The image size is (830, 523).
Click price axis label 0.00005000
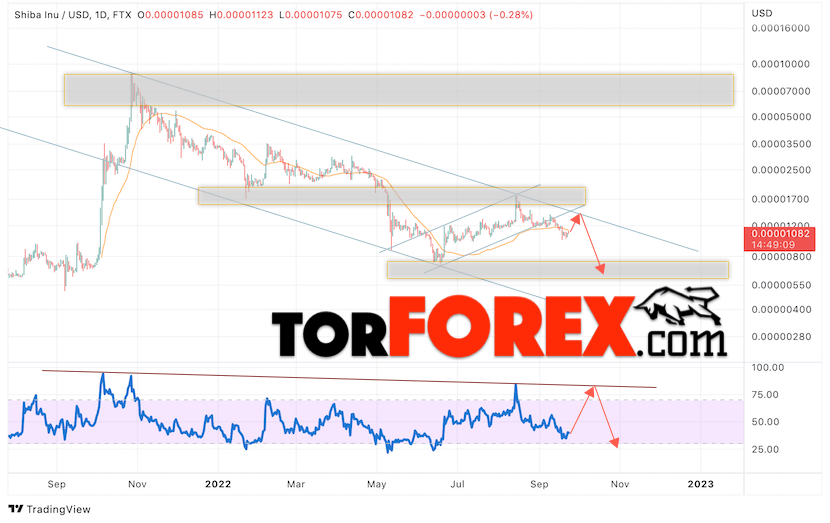[x=781, y=116]
